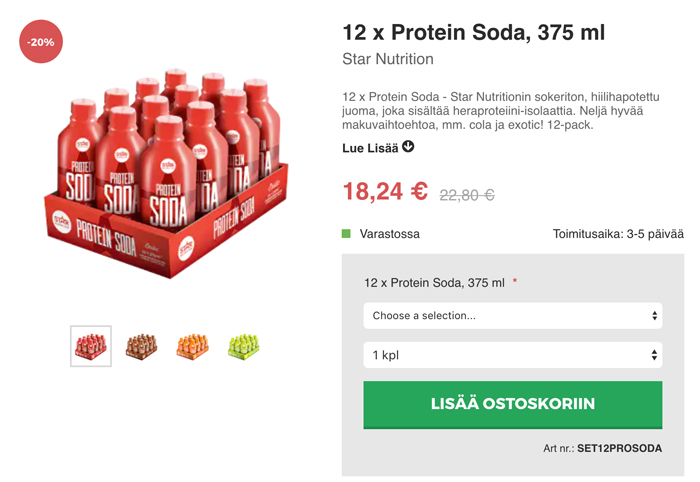700x482 pixels.
Task: Open the 'Choose a selection...' flavor dropdown
Action: (x=512, y=316)
